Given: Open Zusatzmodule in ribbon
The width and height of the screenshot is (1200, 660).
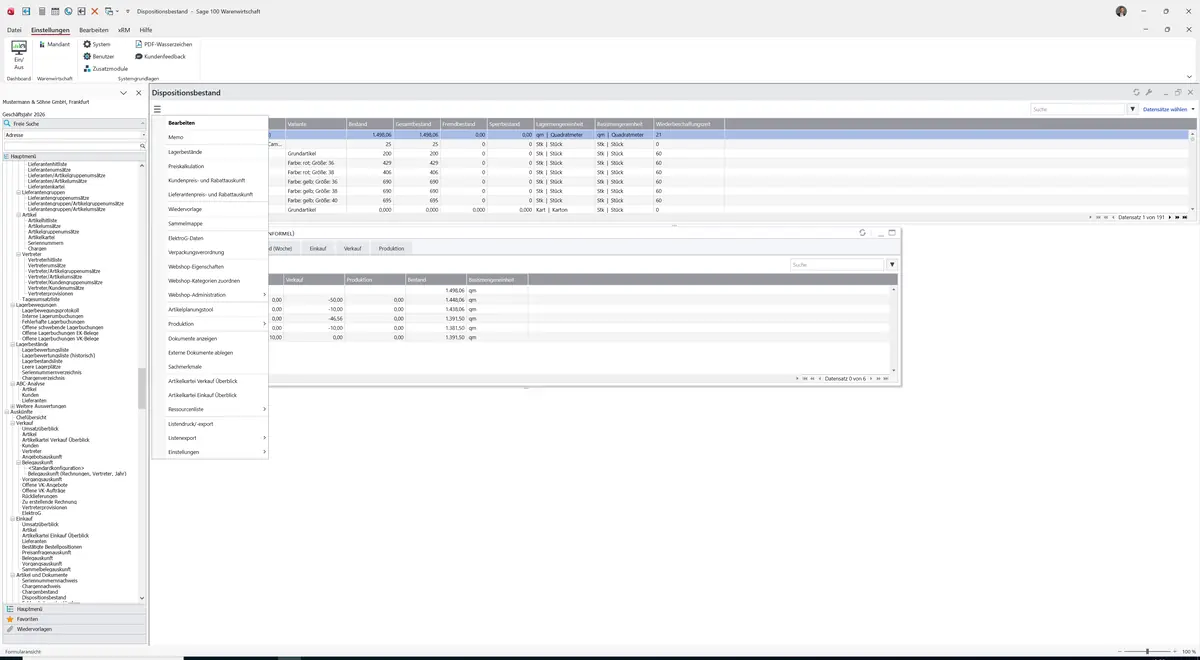Looking at the screenshot, I should tap(105, 68).
